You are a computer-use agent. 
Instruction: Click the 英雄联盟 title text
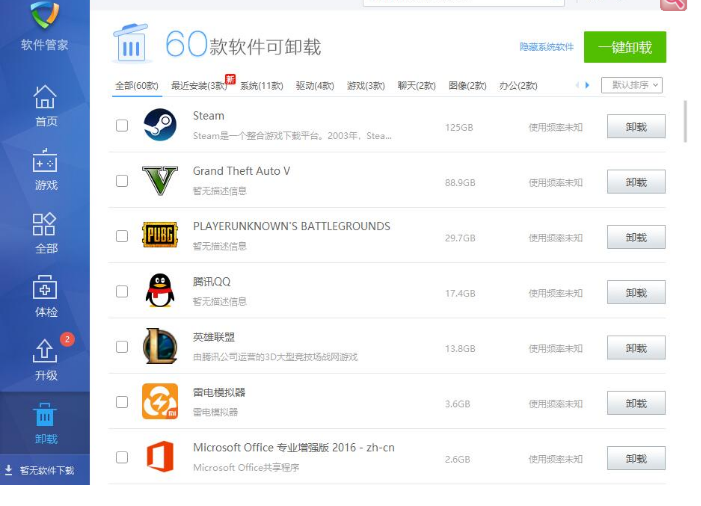214,337
